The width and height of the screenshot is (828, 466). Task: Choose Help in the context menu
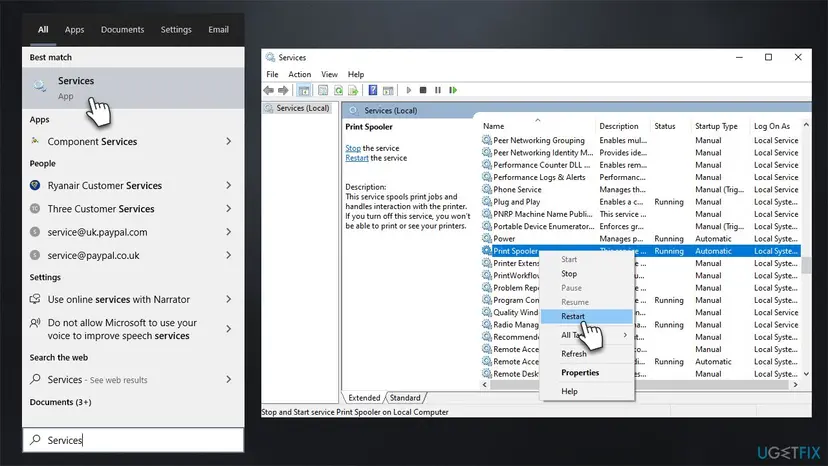tap(587, 392)
